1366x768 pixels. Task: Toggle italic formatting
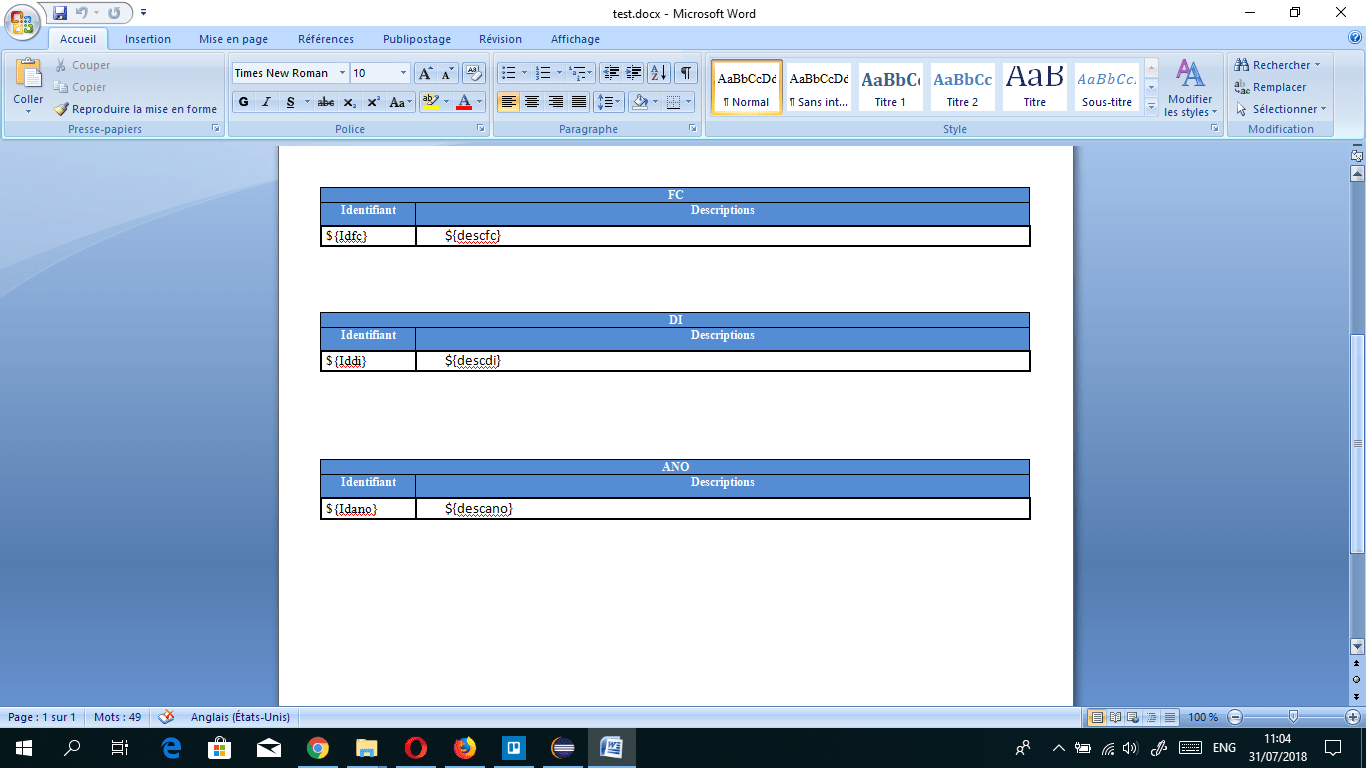point(266,101)
